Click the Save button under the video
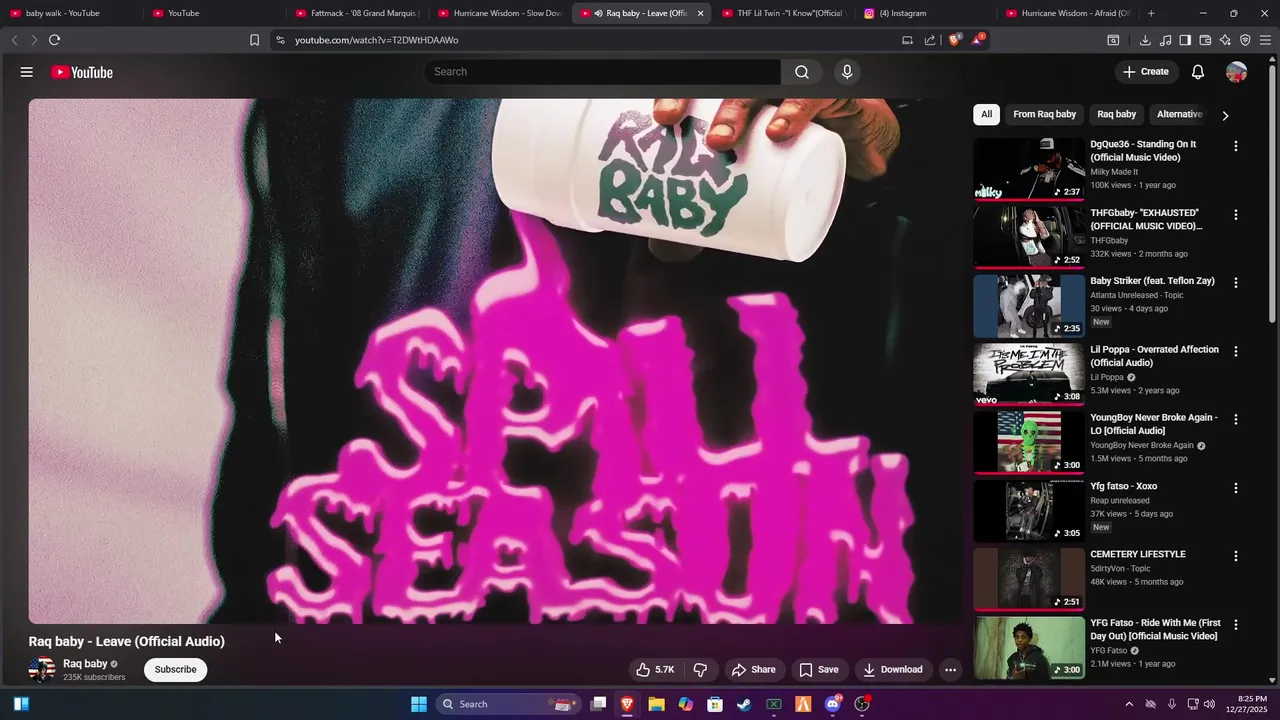 coord(818,670)
